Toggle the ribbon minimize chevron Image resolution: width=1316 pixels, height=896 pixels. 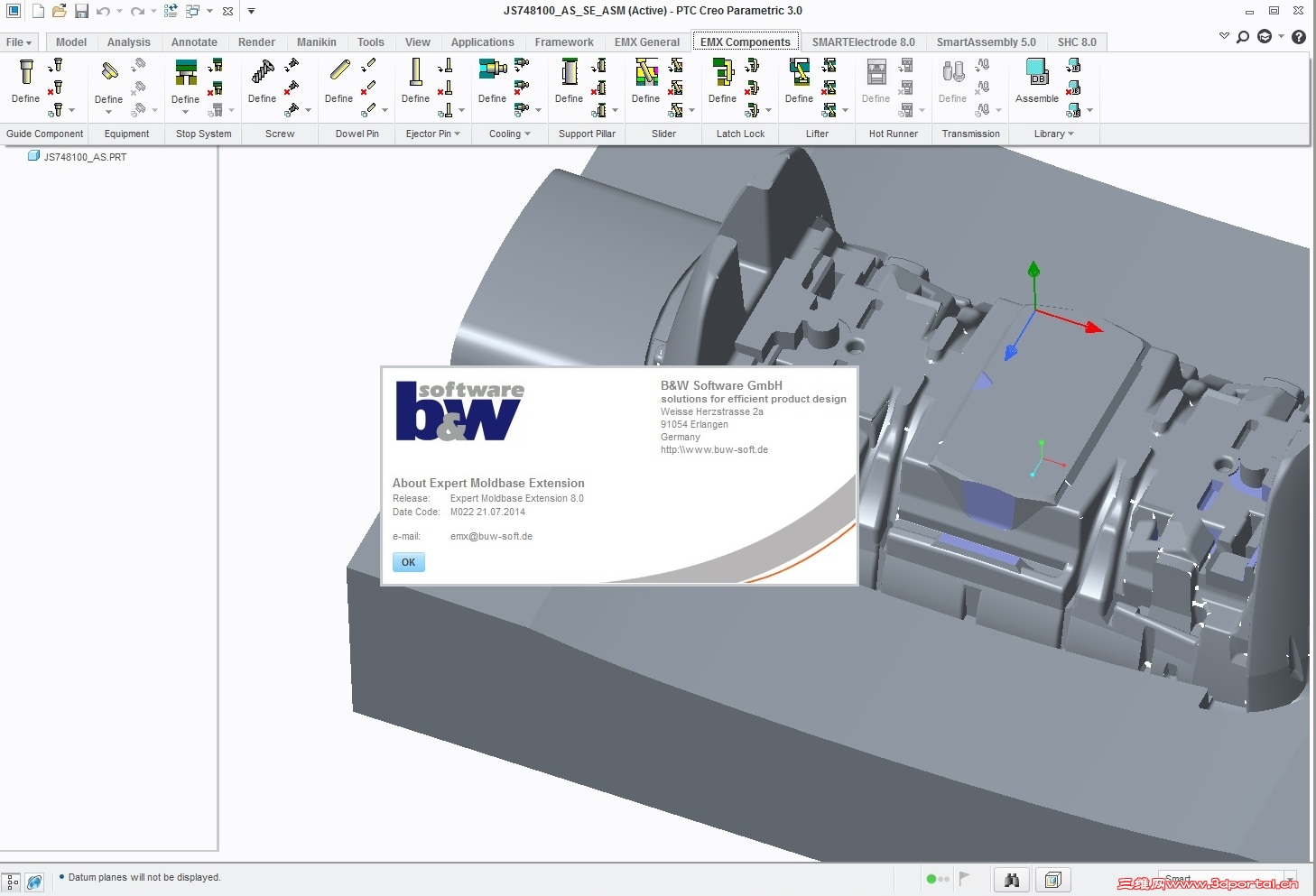pos(1224,36)
